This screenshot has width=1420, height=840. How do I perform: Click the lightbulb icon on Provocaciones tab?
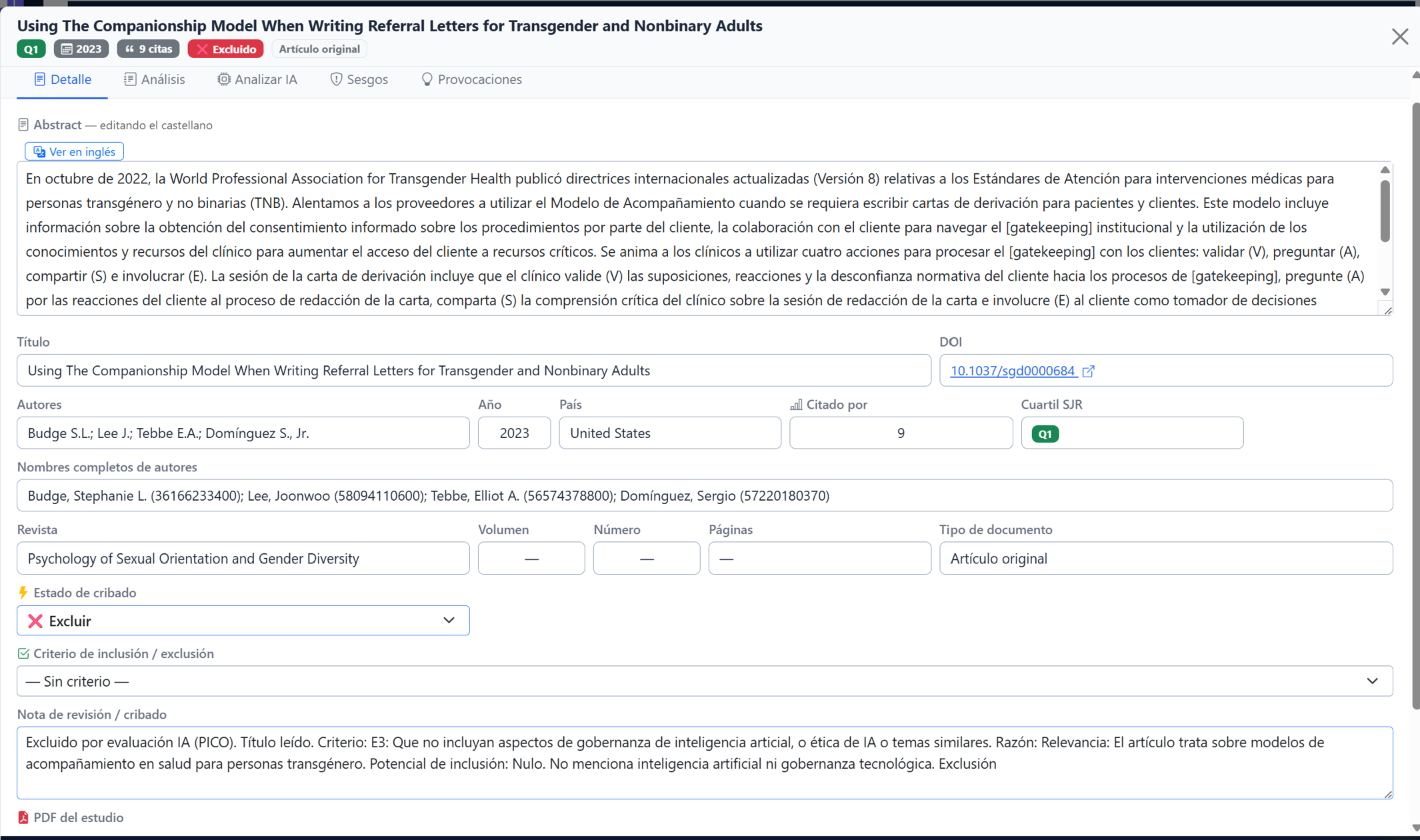427,79
